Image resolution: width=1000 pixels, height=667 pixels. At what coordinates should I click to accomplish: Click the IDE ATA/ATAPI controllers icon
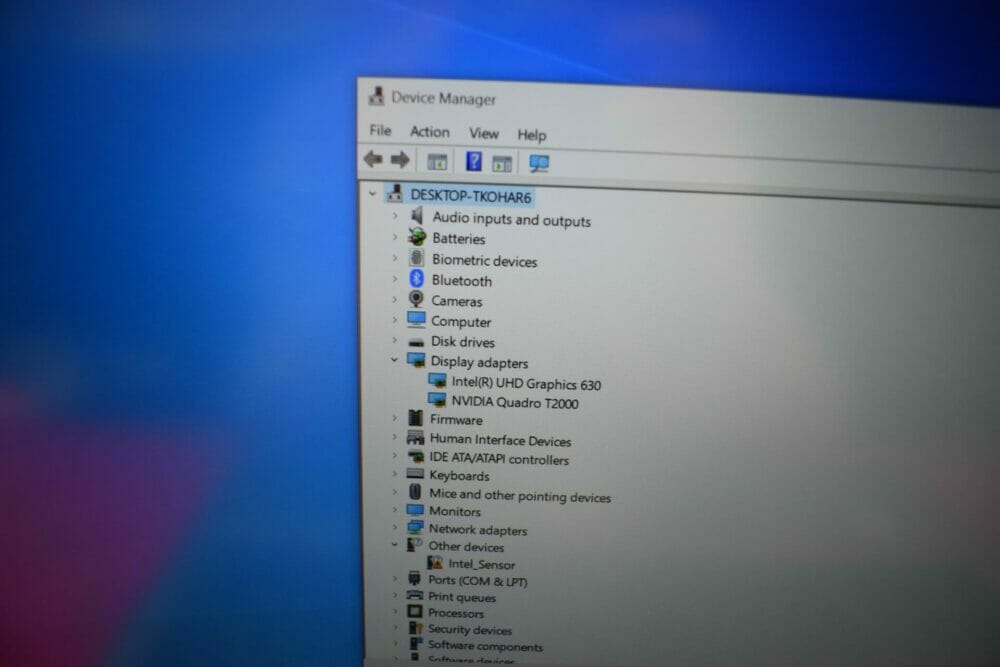[416, 457]
